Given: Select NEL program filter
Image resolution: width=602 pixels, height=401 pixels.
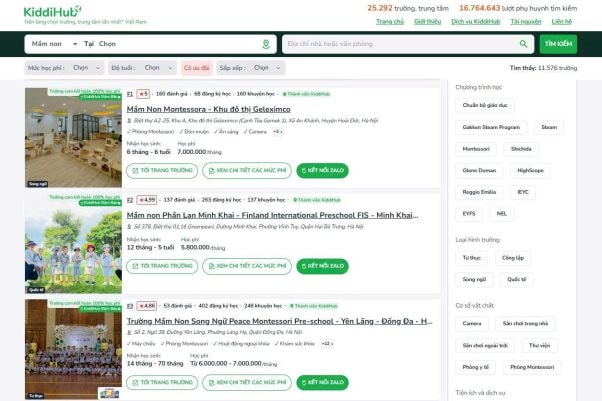Looking at the screenshot, I should 501,214.
